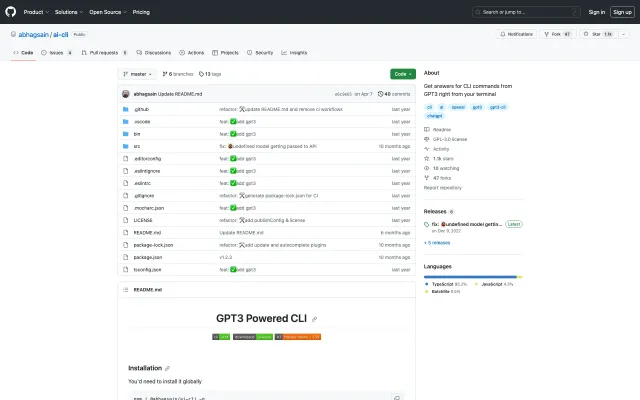The height and width of the screenshot is (400, 640).
Task: Click the src folder icon
Action: pyautogui.click(x=124, y=145)
